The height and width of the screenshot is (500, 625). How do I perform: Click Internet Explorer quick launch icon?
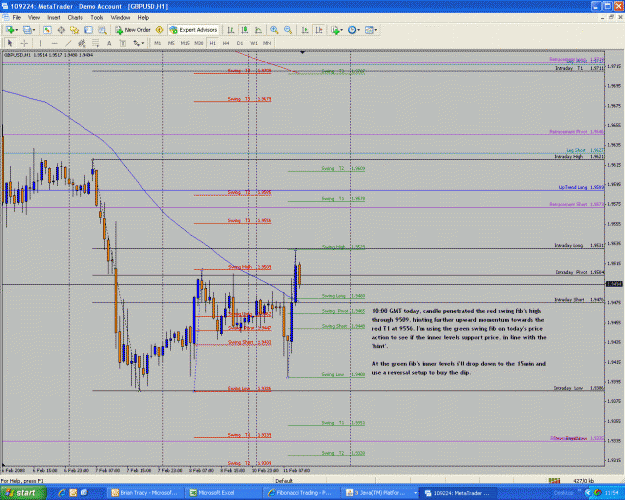point(61,493)
